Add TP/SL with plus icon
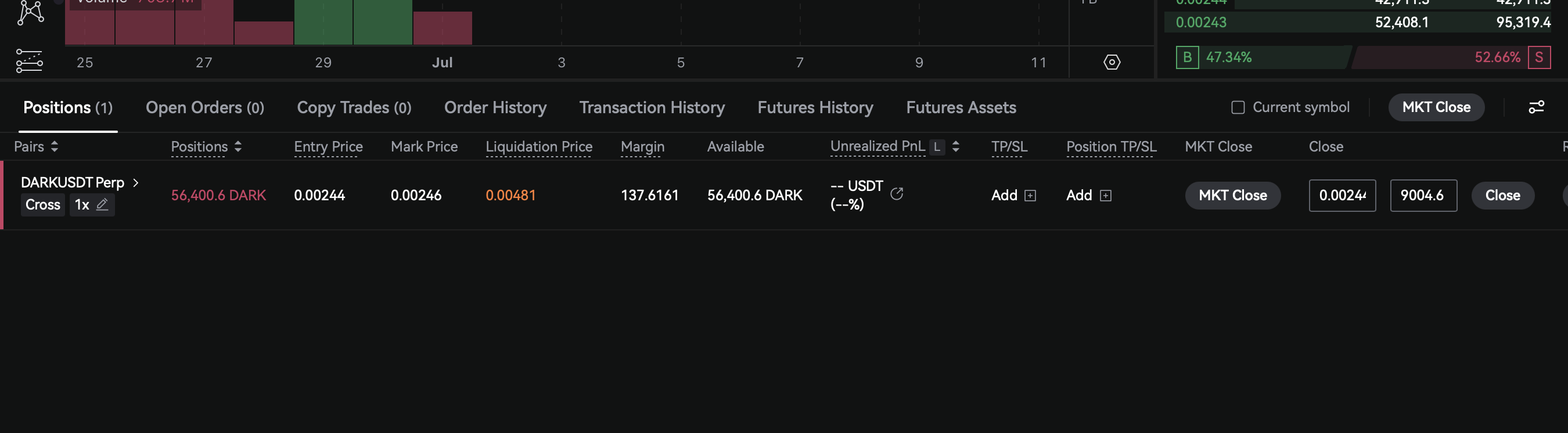Viewport: 1568px width, 433px height. tap(1030, 195)
